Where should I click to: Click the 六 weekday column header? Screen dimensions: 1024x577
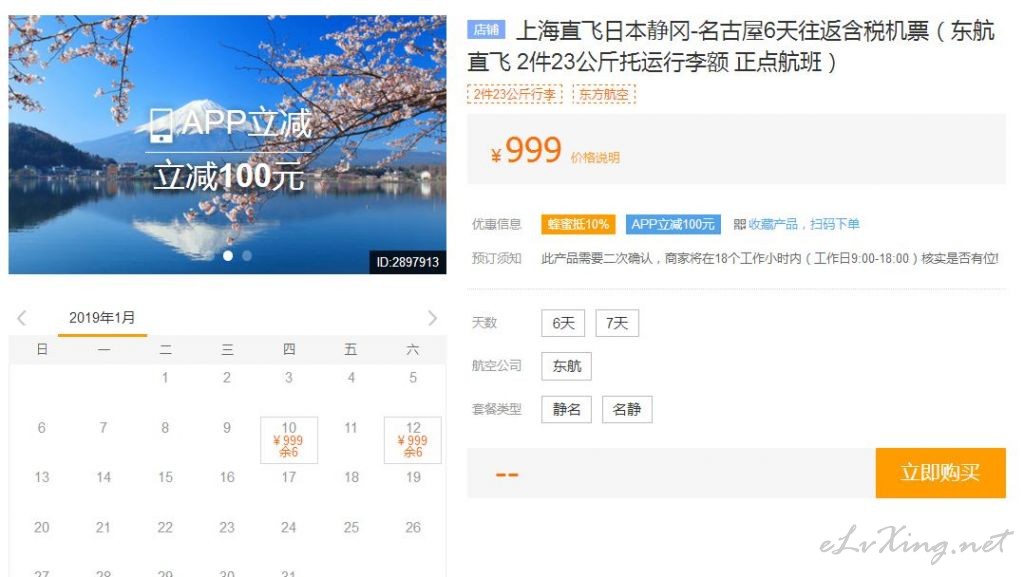(x=413, y=350)
